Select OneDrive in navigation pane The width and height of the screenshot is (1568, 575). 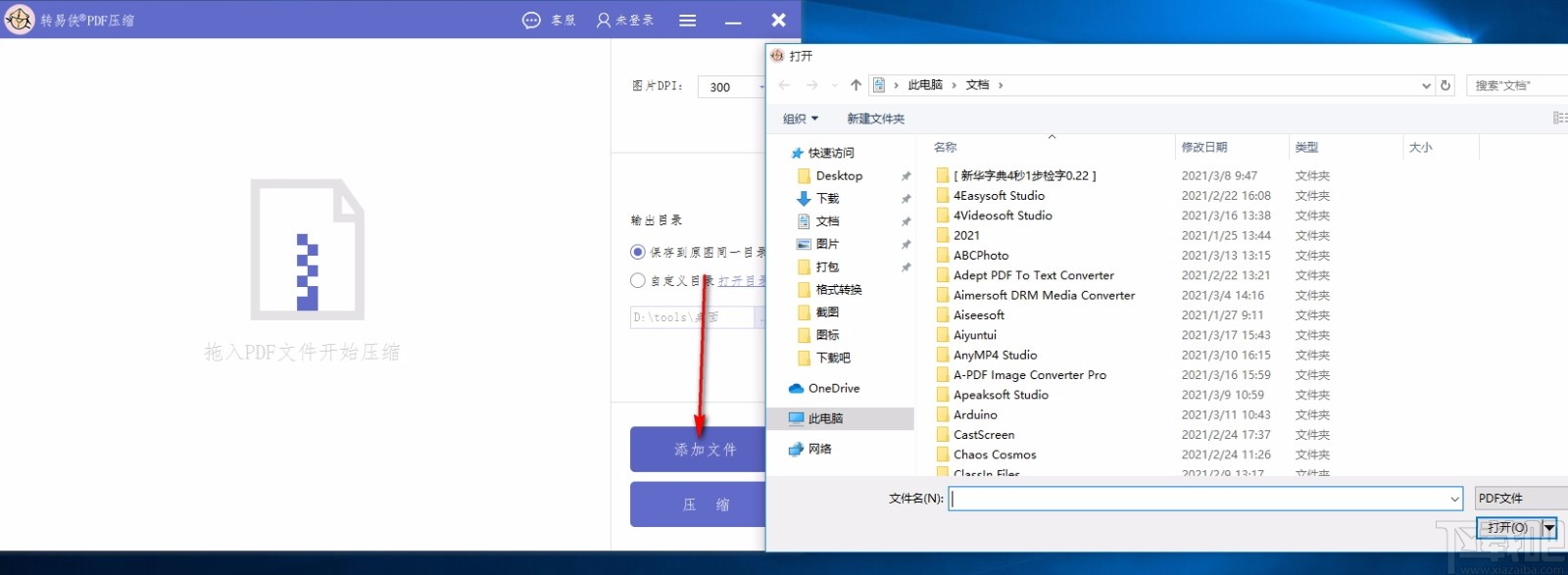[834, 388]
